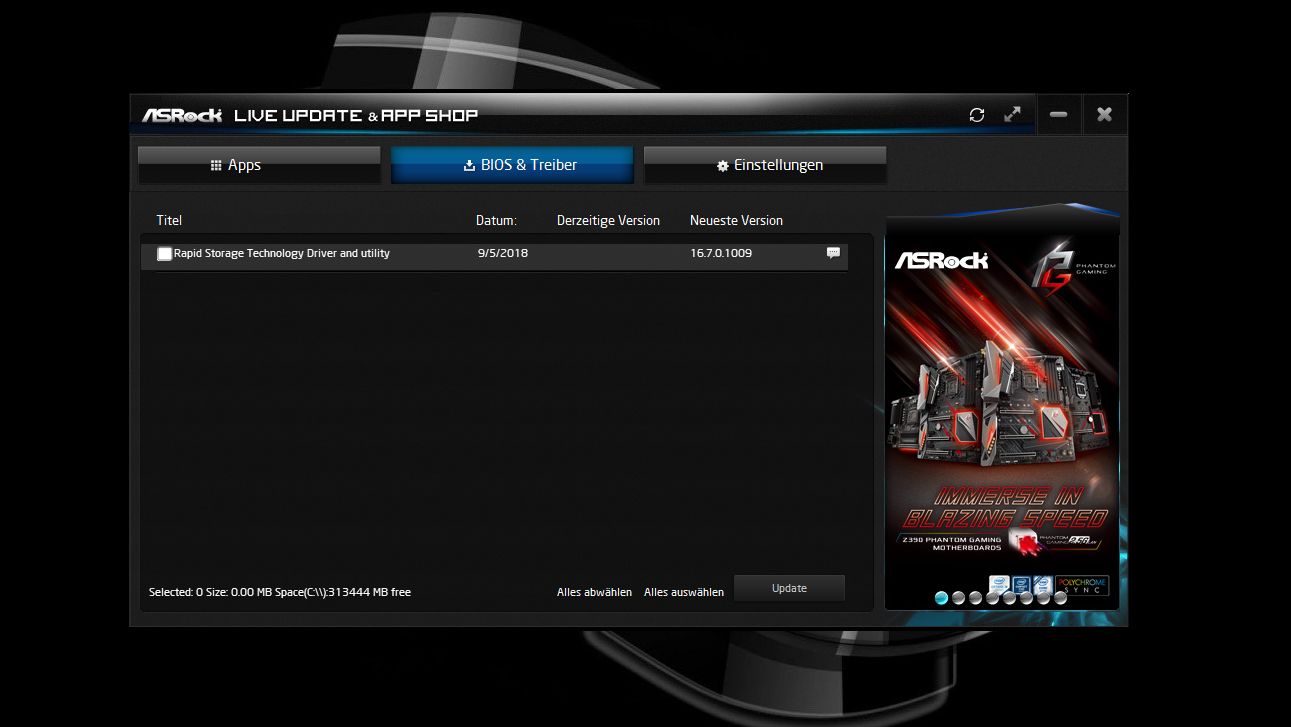Expand window using the diagonal arrows icon
The width and height of the screenshot is (1291, 727).
click(1013, 115)
